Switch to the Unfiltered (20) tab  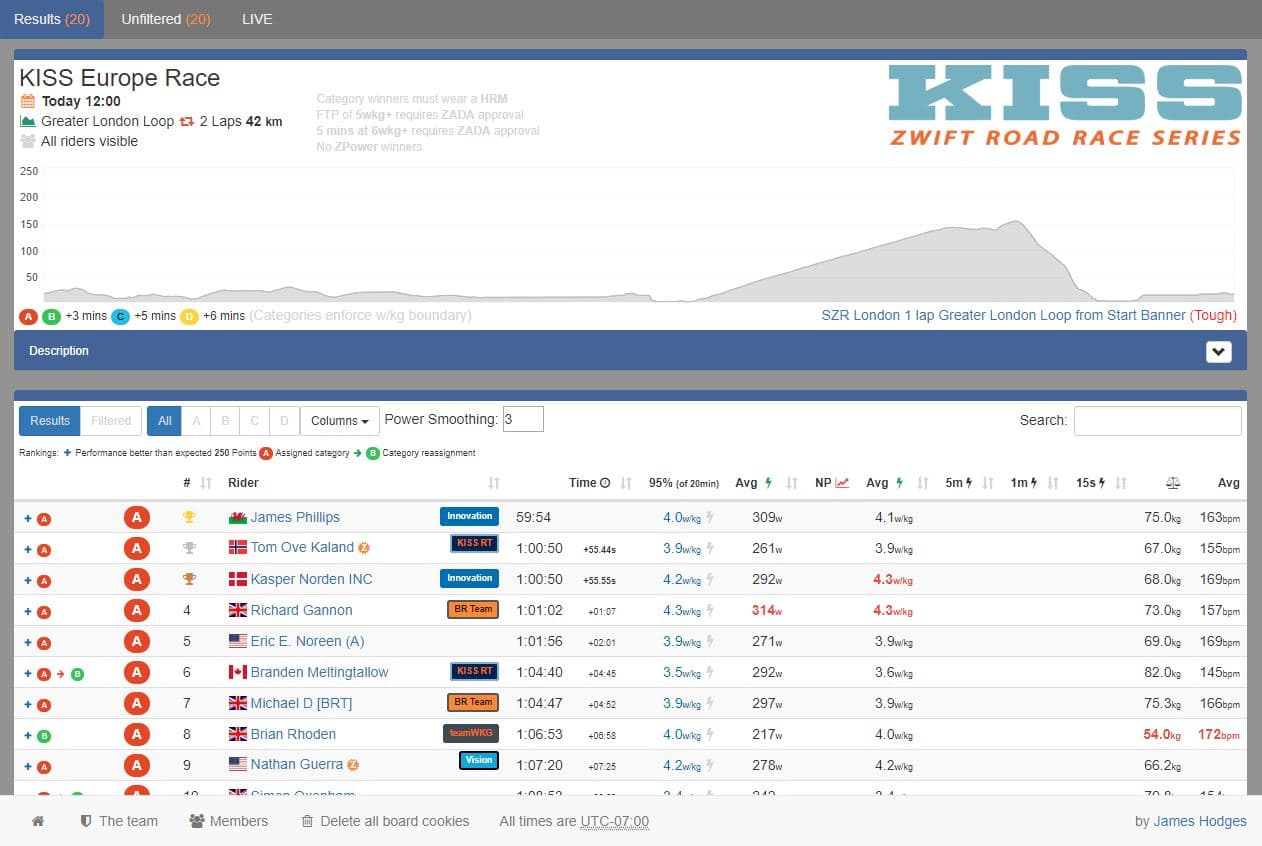(165, 19)
